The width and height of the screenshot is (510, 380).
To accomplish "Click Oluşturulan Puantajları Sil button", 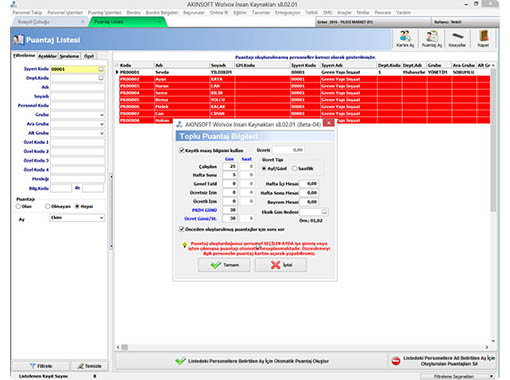I will click(443, 361).
